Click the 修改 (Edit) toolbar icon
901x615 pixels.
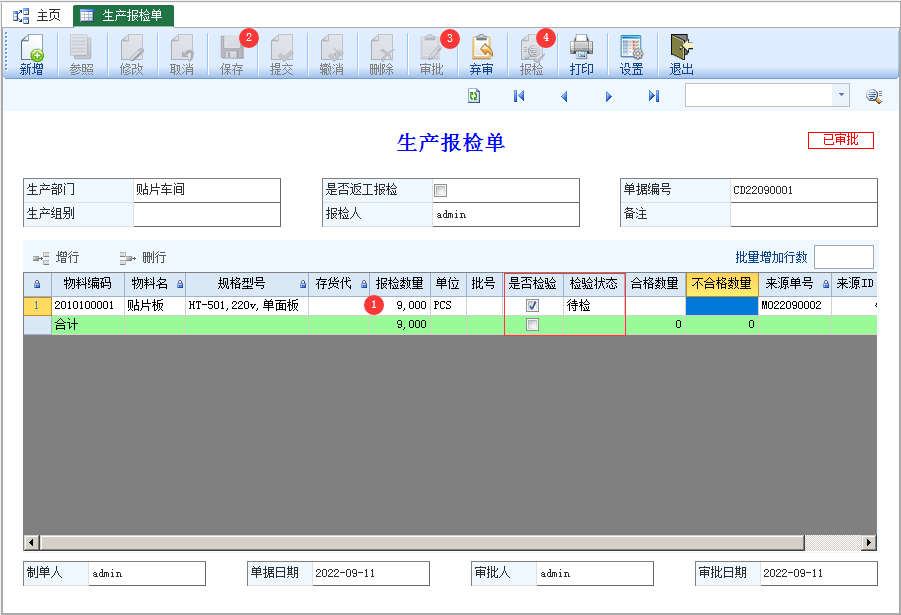click(x=131, y=55)
